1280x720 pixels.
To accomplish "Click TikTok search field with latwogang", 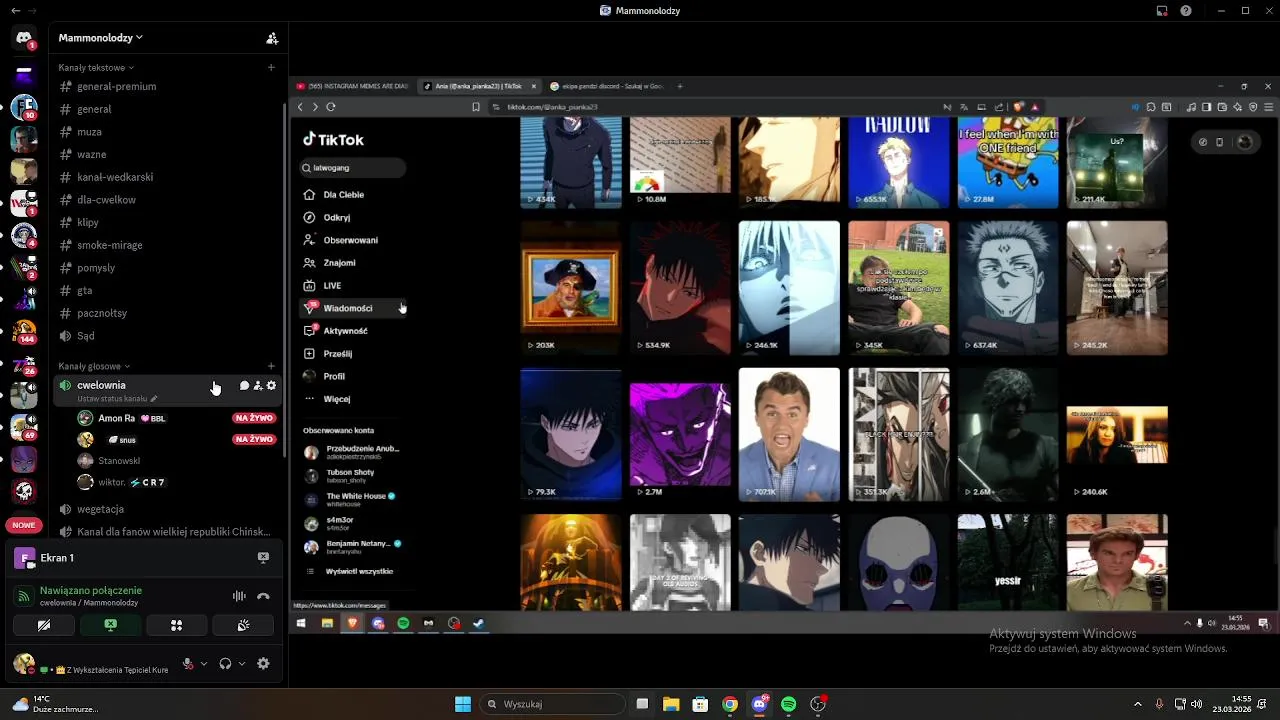I will (353, 168).
